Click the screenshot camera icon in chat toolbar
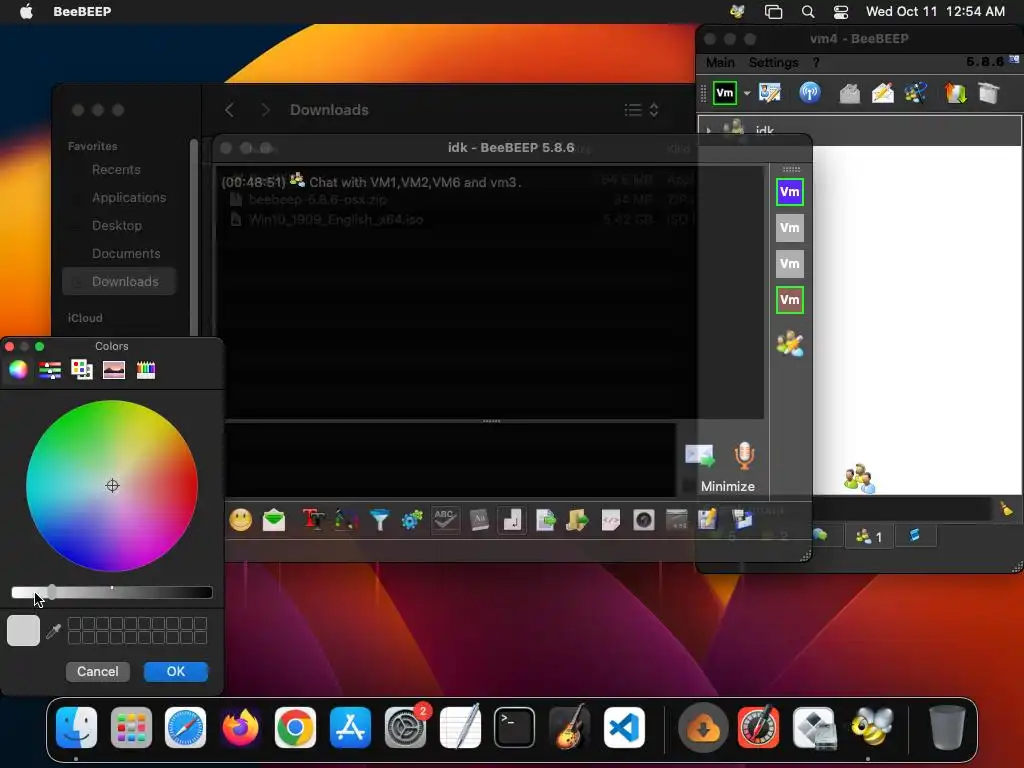This screenshot has height=768, width=1024. pyautogui.click(x=644, y=520)
